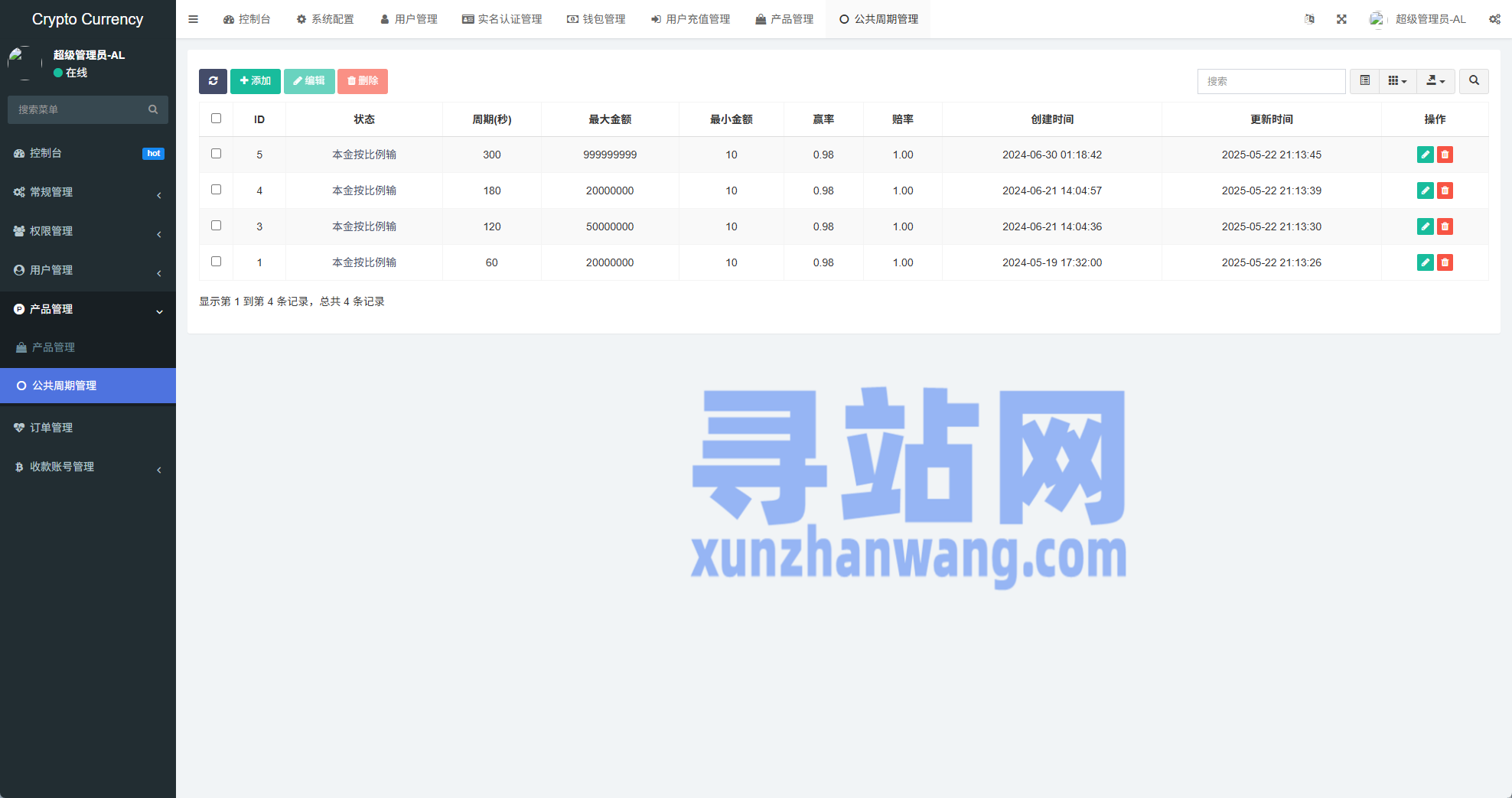The height and width of the screenshot is (798, 1512).
Task: Click the settings gears icon at top right
Action: tap(1494, 19)
